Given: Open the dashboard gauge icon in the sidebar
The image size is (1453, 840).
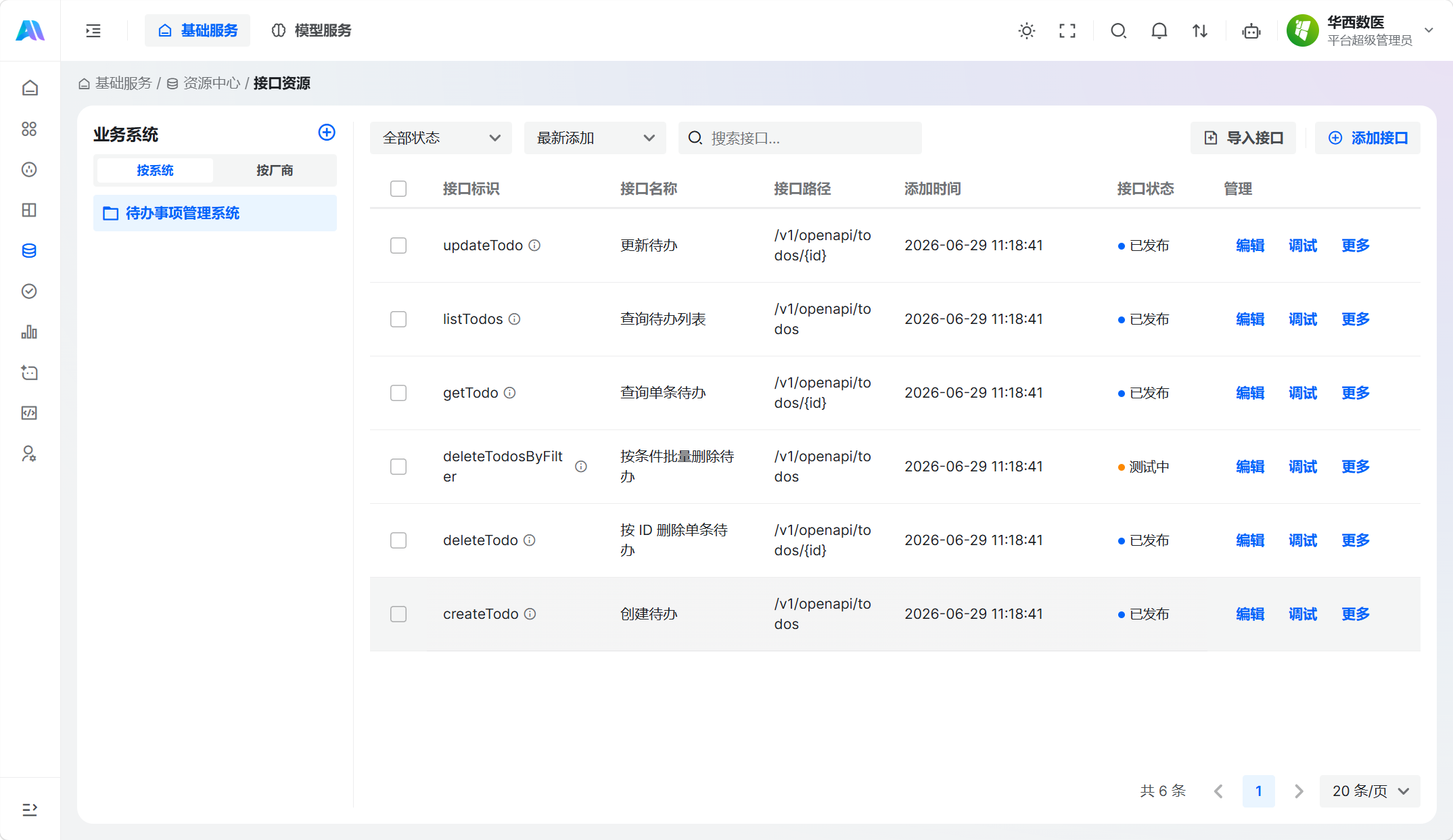Looking at the screenshot, I should tap(29, 169).
